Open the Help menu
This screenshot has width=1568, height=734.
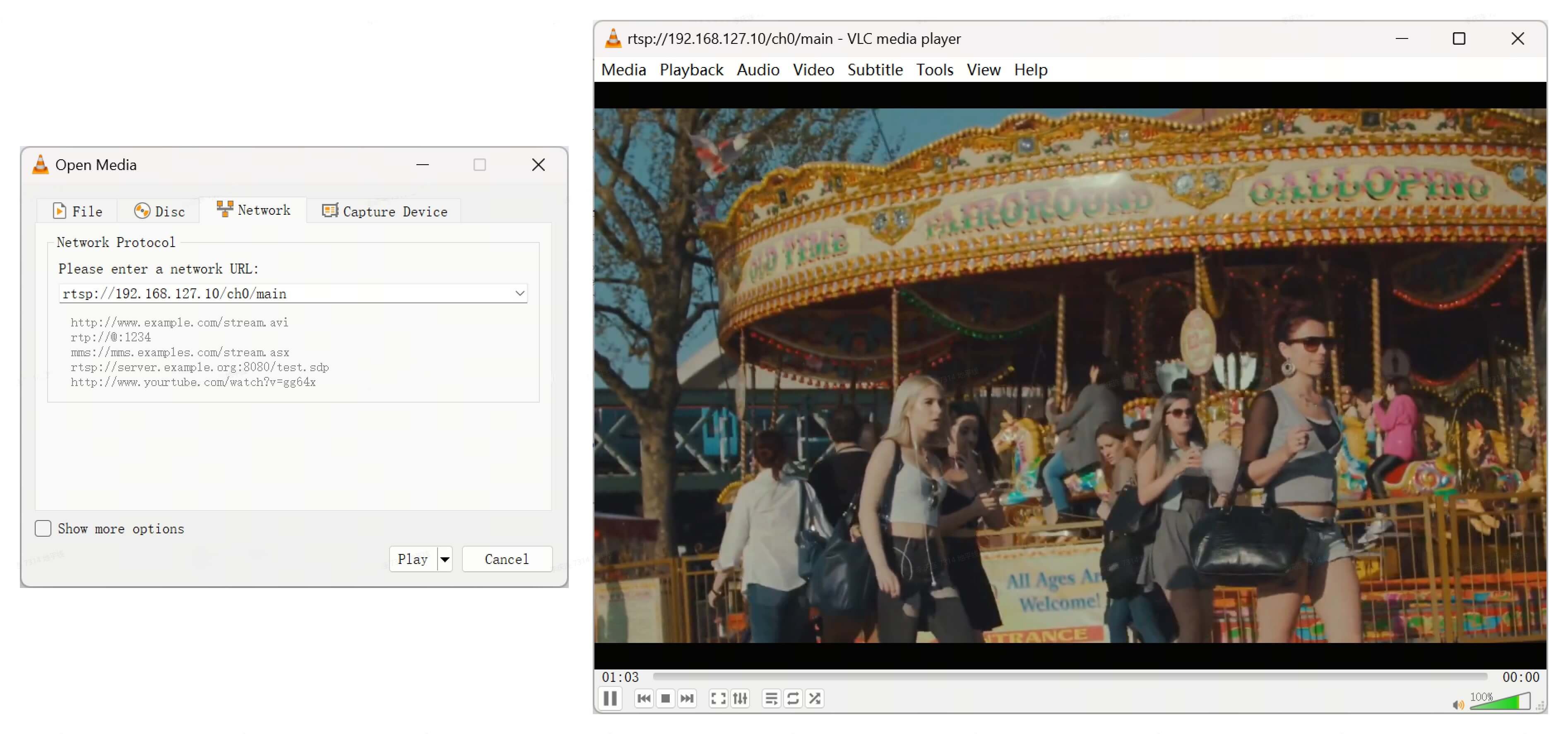[x=1031, y=70]
